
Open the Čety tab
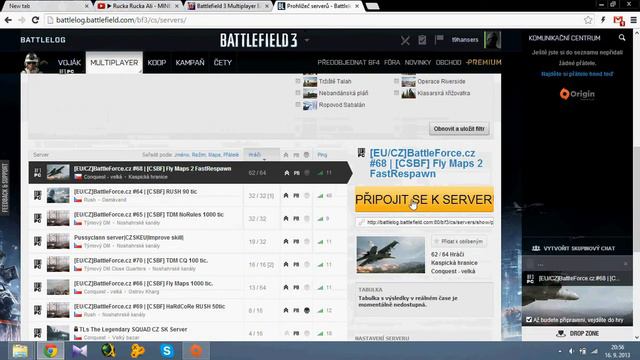point(222,62)
